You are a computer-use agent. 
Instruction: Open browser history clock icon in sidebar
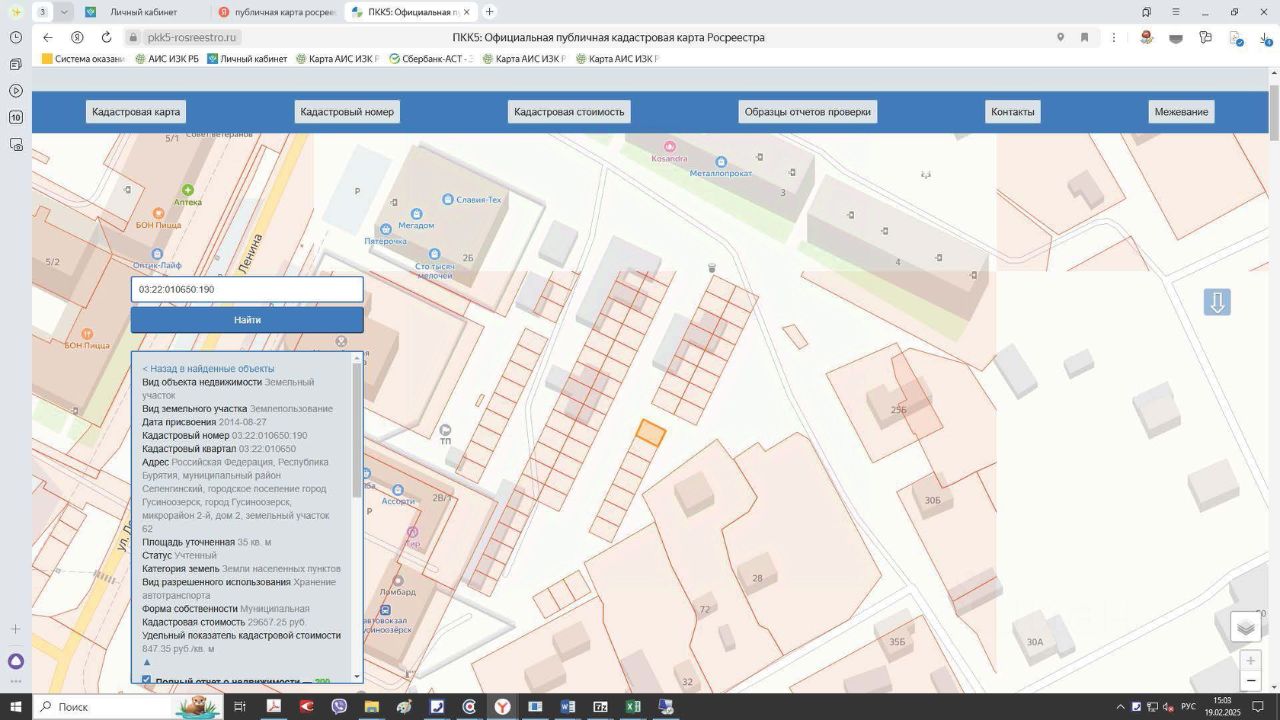(16, 37)
